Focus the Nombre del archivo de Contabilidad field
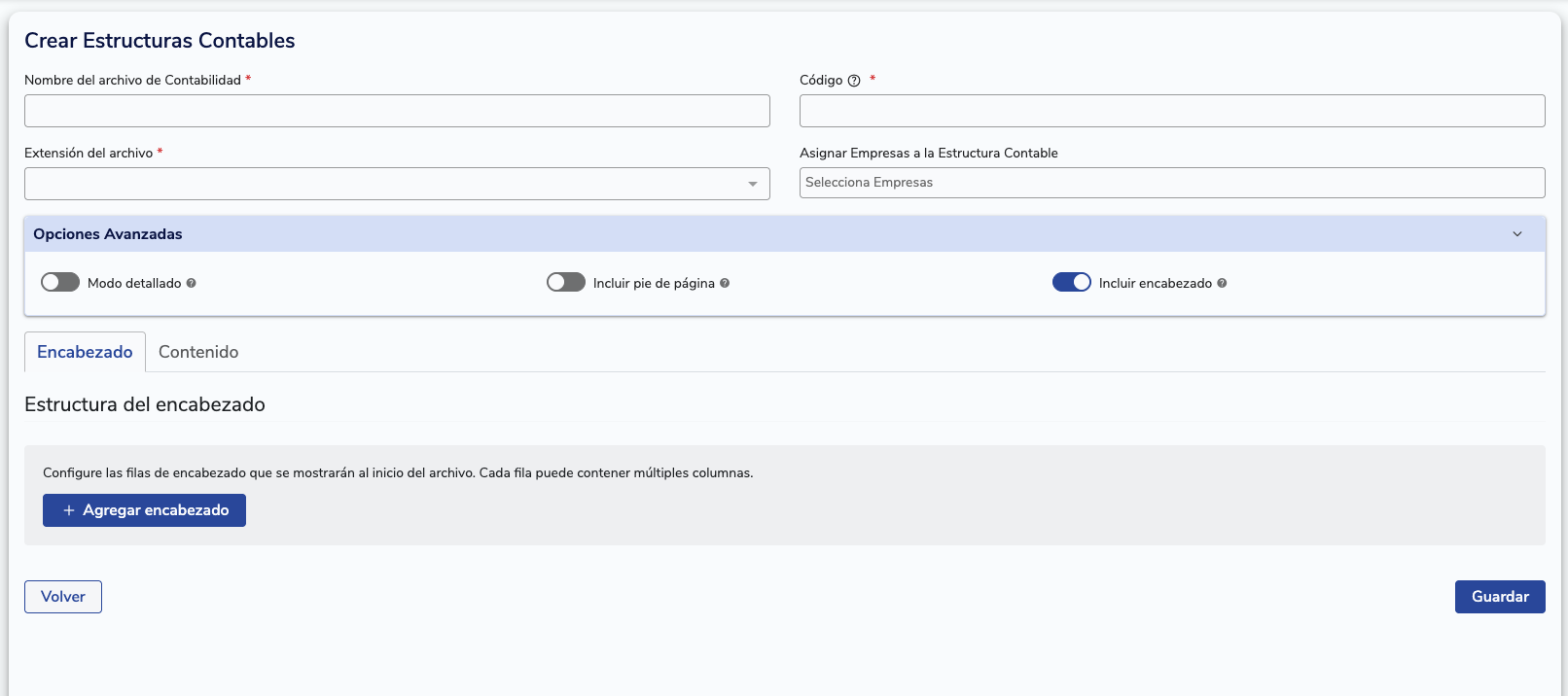 (397, 111)
